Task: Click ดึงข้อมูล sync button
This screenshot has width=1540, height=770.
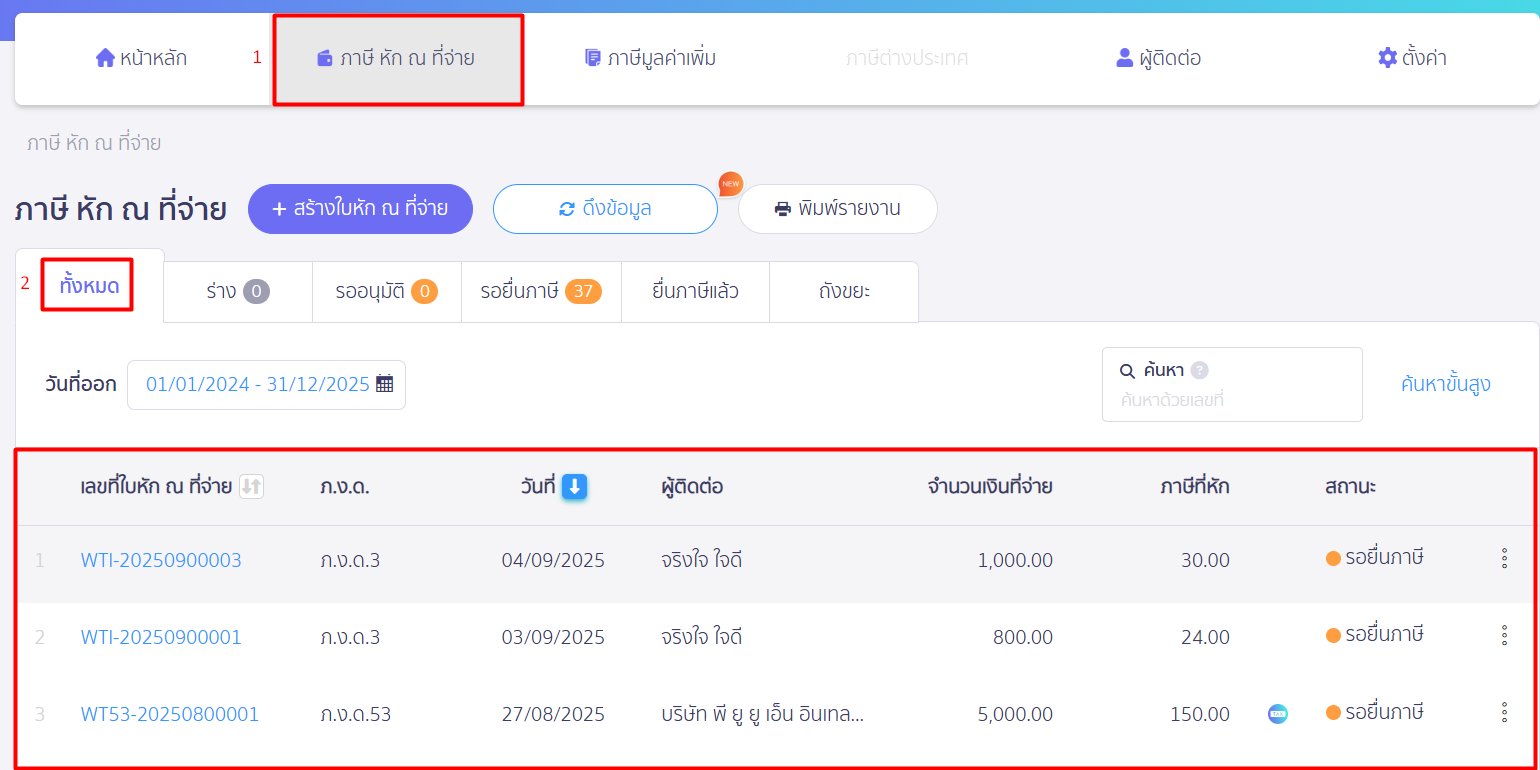Action: 605,209
